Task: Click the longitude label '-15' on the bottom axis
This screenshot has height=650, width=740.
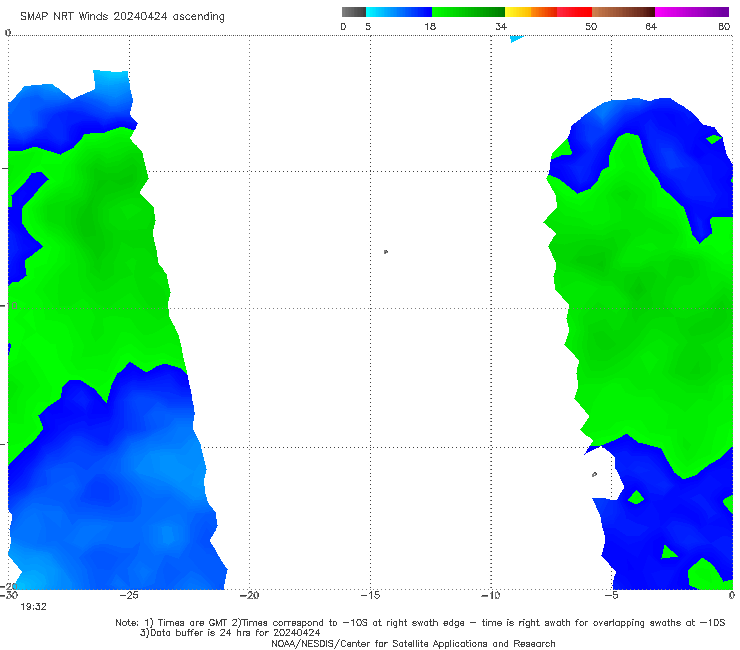Action: click(x=370, y=595)
